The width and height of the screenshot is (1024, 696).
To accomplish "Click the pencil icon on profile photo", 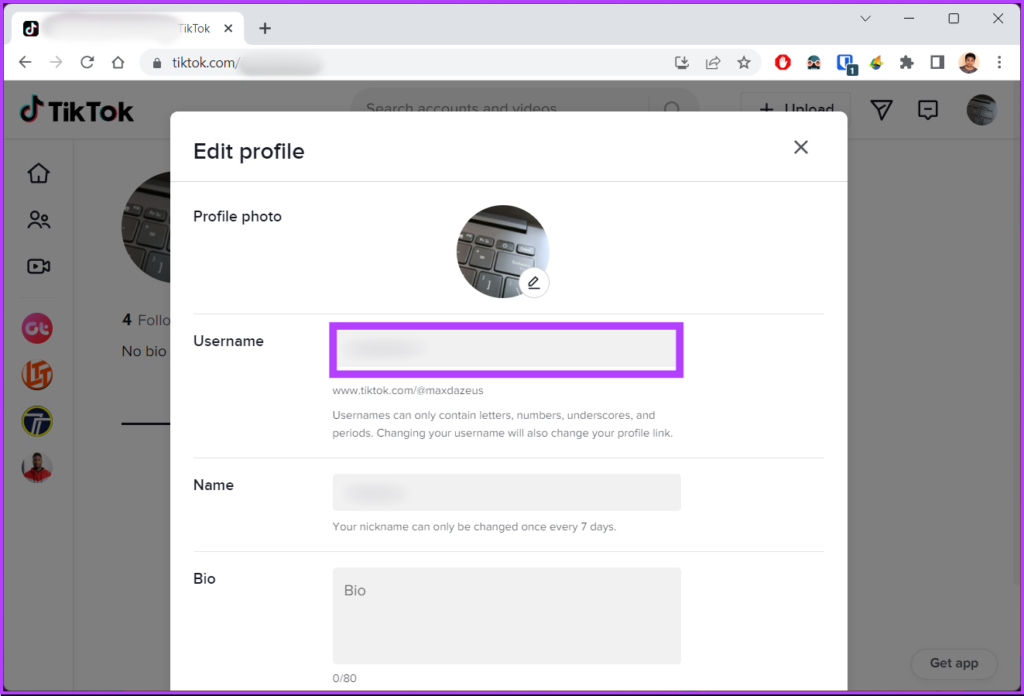I will coord(534,283).
